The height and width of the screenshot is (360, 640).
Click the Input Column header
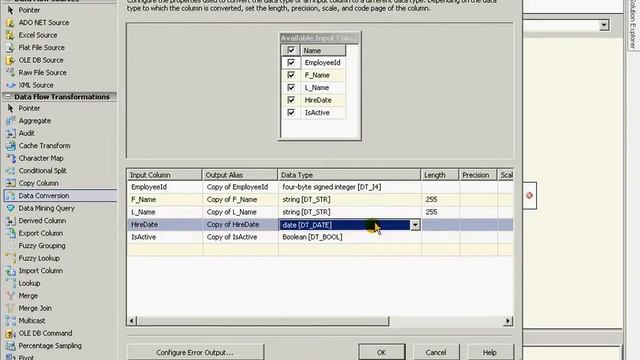(x=164, y=175)
